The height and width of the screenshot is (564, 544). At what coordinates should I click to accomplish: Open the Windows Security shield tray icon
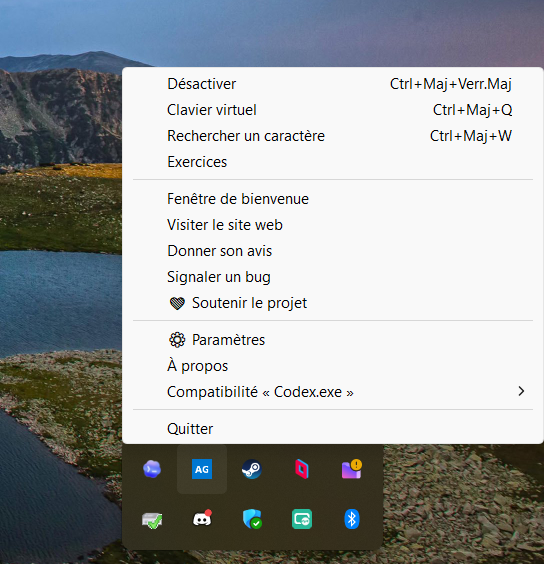point(252,519)
